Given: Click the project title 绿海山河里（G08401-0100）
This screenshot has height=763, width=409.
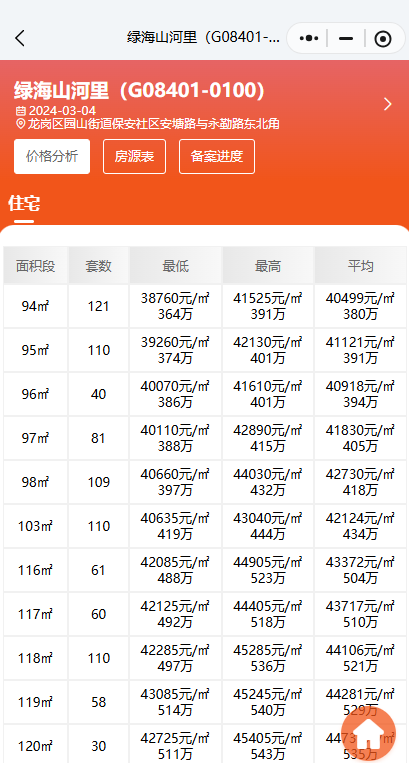Looking at the screenshot, I should tap(140, 91).
